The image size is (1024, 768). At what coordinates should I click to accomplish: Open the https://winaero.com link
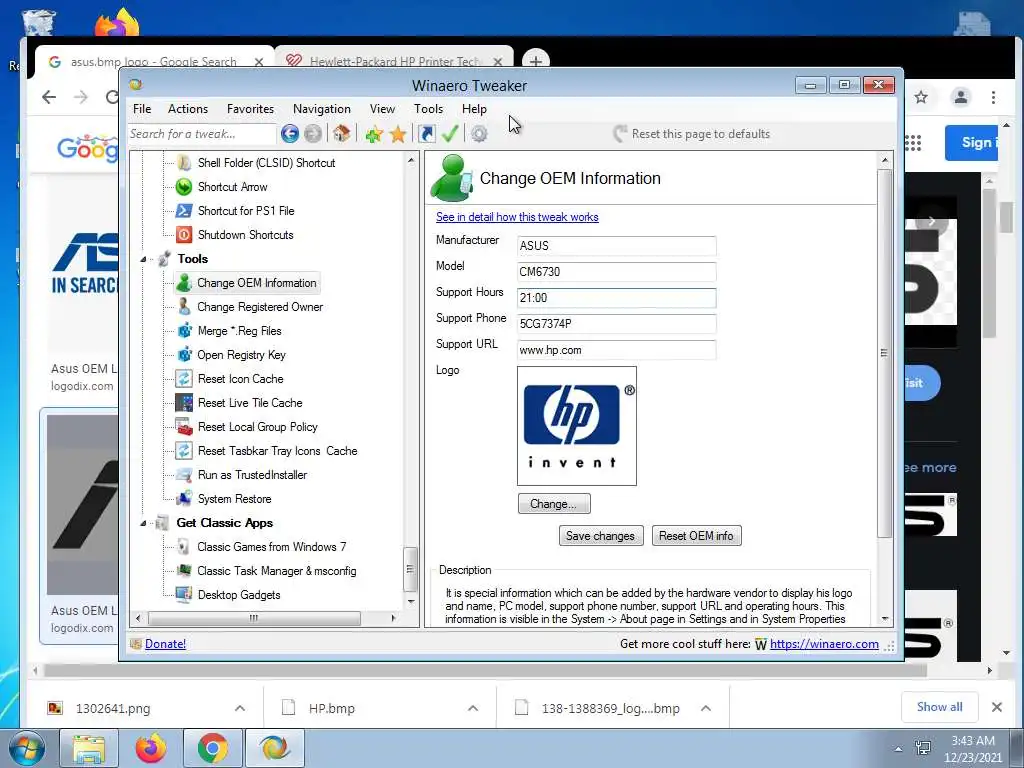pos(824,644)
